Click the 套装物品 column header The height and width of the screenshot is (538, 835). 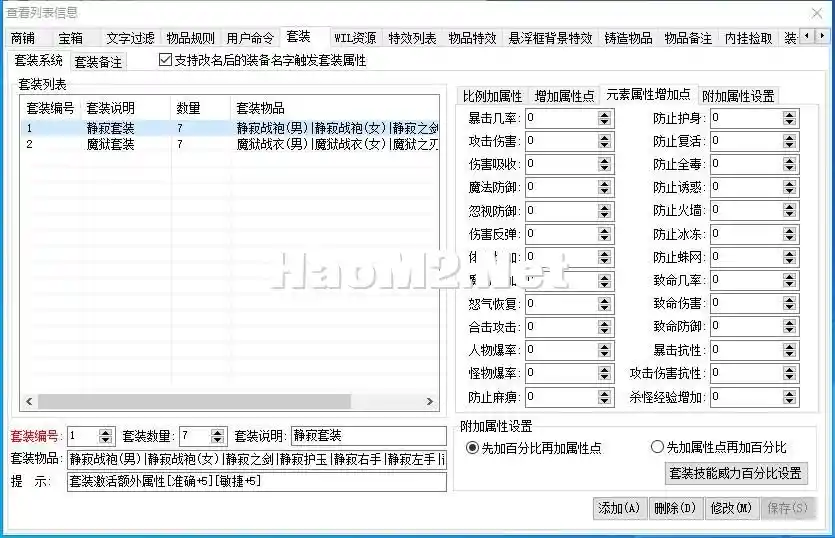click(334, 108)
